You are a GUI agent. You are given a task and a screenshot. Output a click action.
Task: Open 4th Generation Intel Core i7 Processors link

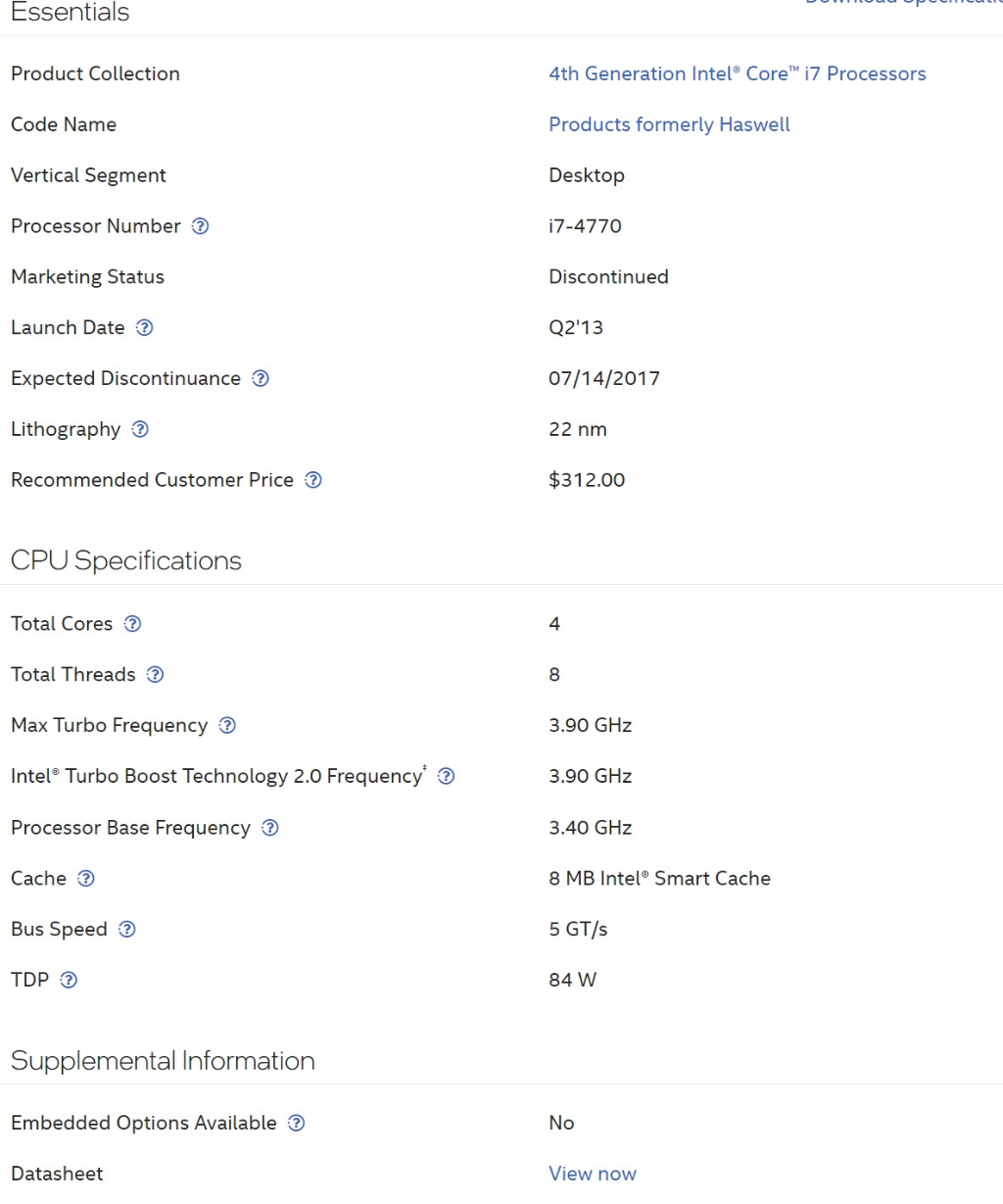(x=737, y=73)
